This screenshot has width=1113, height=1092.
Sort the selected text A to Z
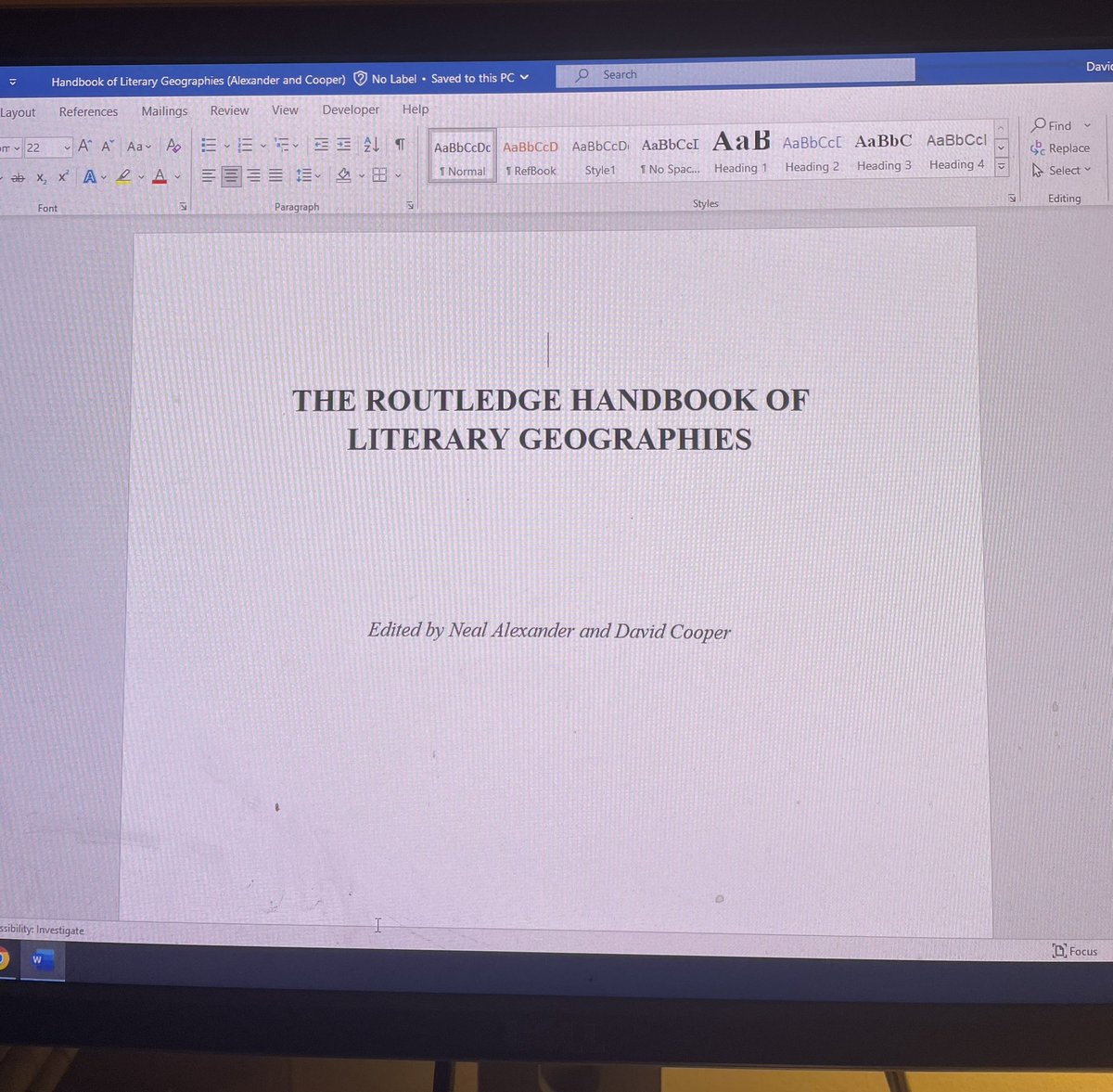coord(372,145)
